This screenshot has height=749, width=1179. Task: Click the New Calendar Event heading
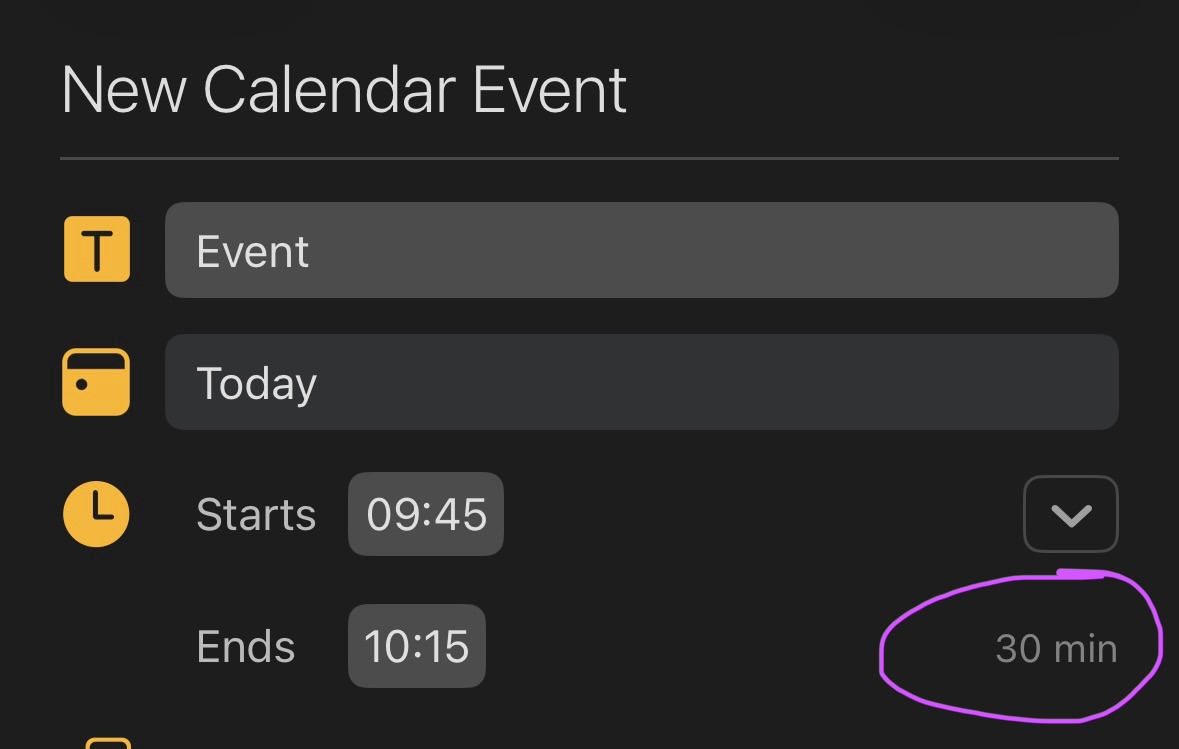344,90
